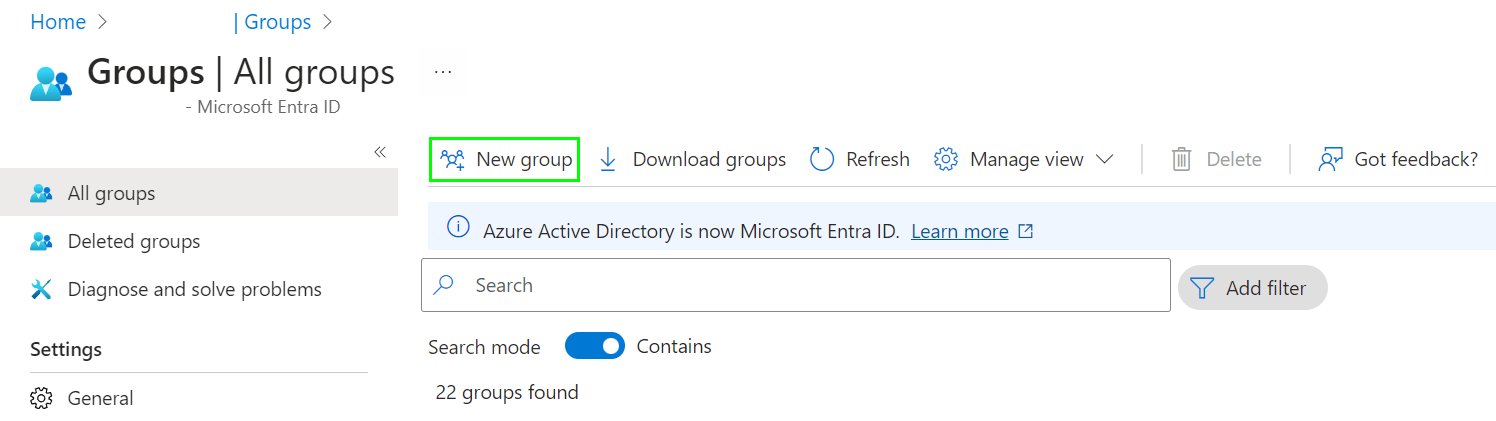Toggle the Search mode Contains switch
This screenshot has height=421, width=1496.
tap(594, 346)
